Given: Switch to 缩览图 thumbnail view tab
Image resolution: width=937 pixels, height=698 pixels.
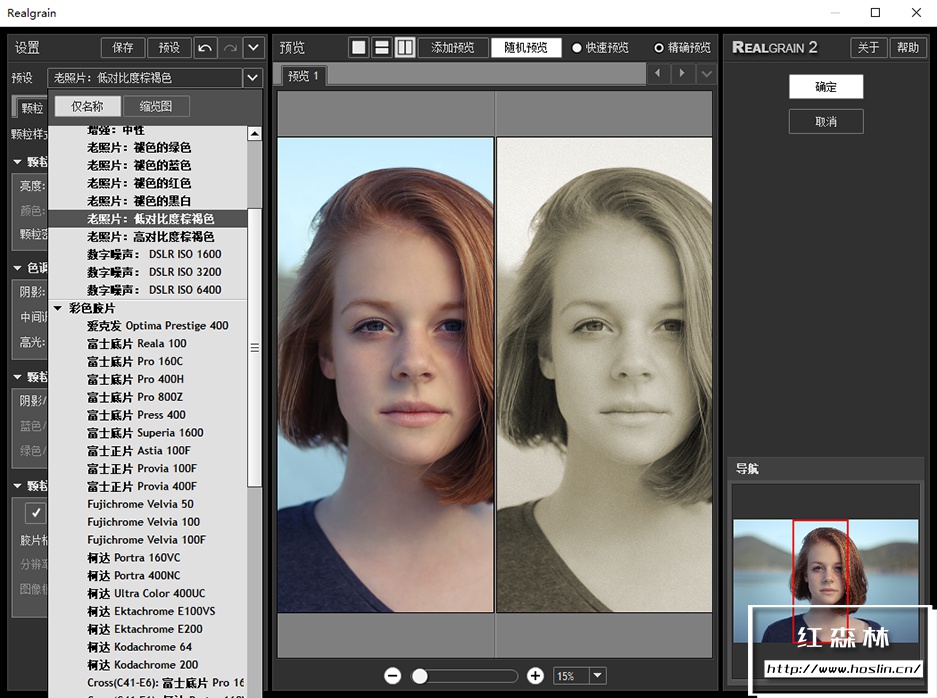Looking at the screenshot, I should (x=155, y=106).
